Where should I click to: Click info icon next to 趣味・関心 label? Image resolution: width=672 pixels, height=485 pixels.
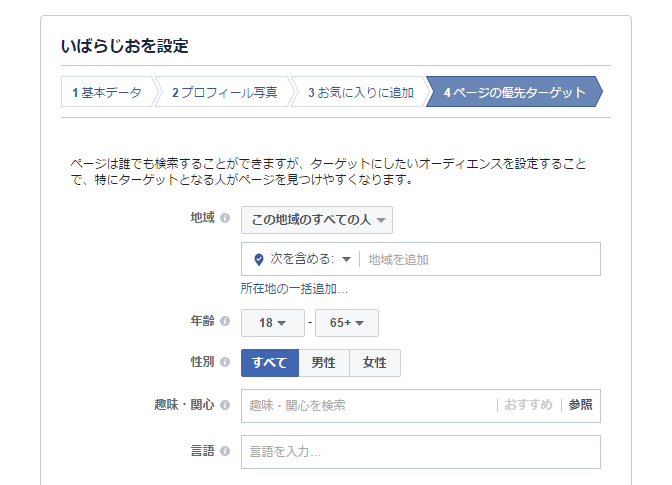tap(225, 405)
